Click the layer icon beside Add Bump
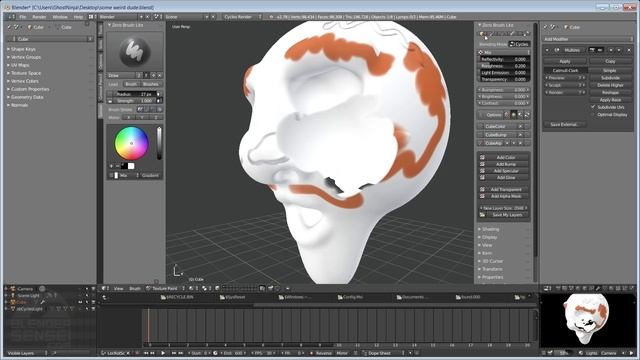This screenshot has width=640, height=360. coord(482,164)
